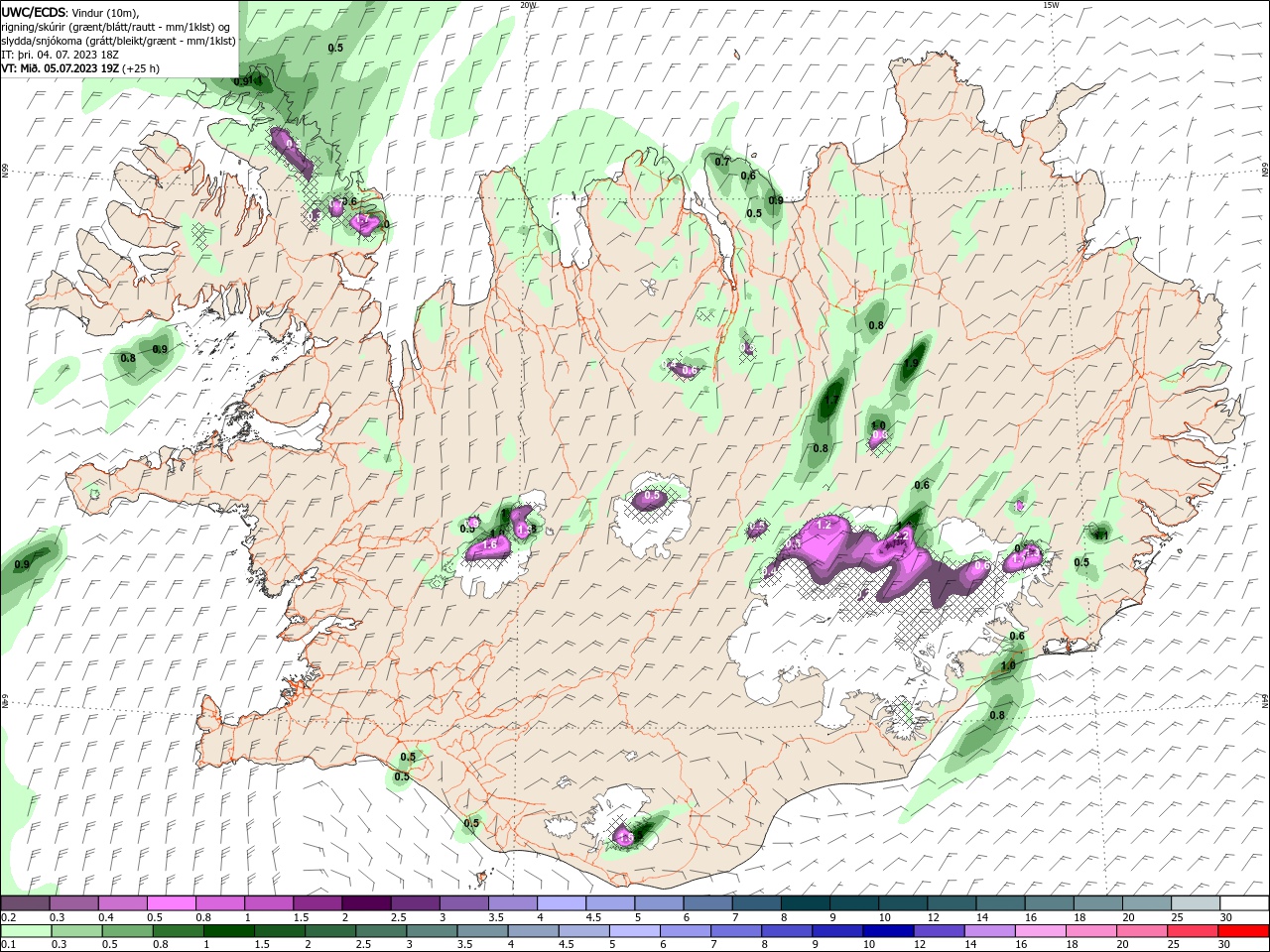Click the 'Vindur (10m)' label
This screenshot has width=1270, height=952.
(x=106, y=12)
